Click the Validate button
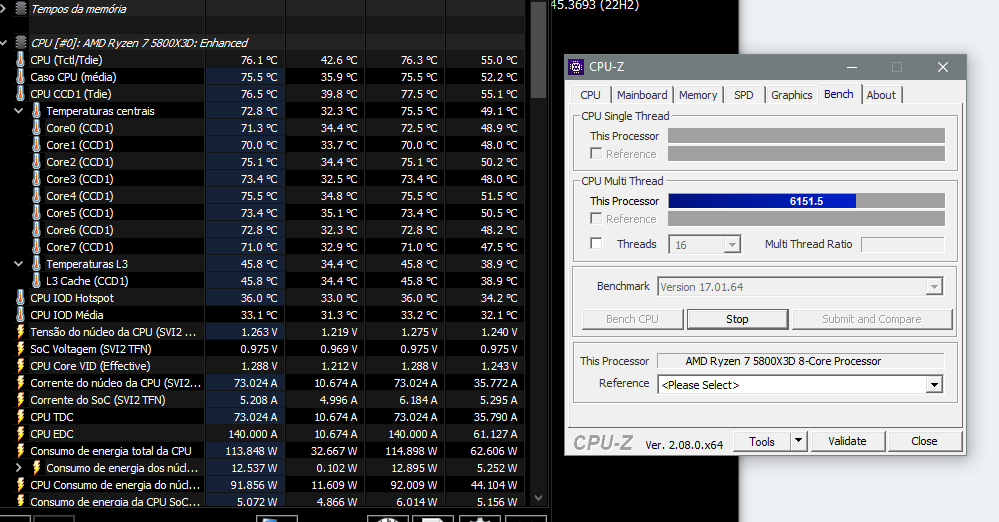999x522 pixels. coord(847,441)
